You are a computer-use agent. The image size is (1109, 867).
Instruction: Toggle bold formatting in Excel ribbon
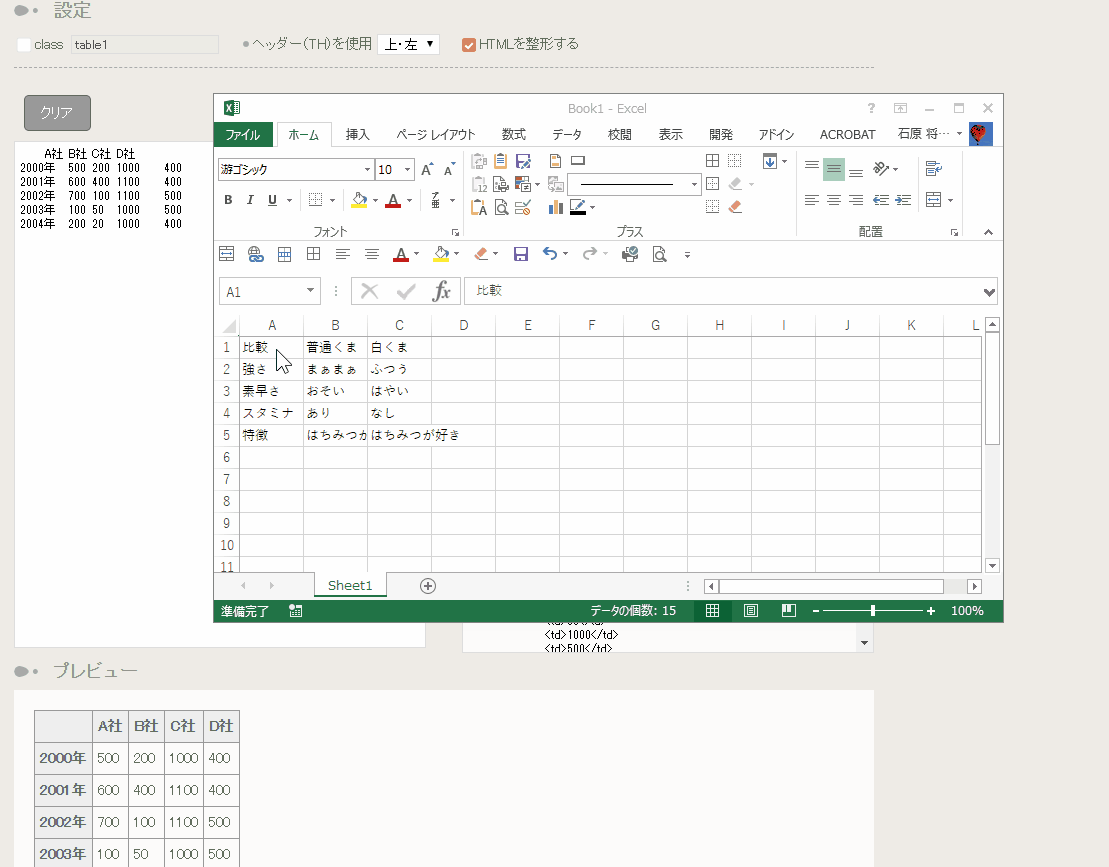(228, 200)
